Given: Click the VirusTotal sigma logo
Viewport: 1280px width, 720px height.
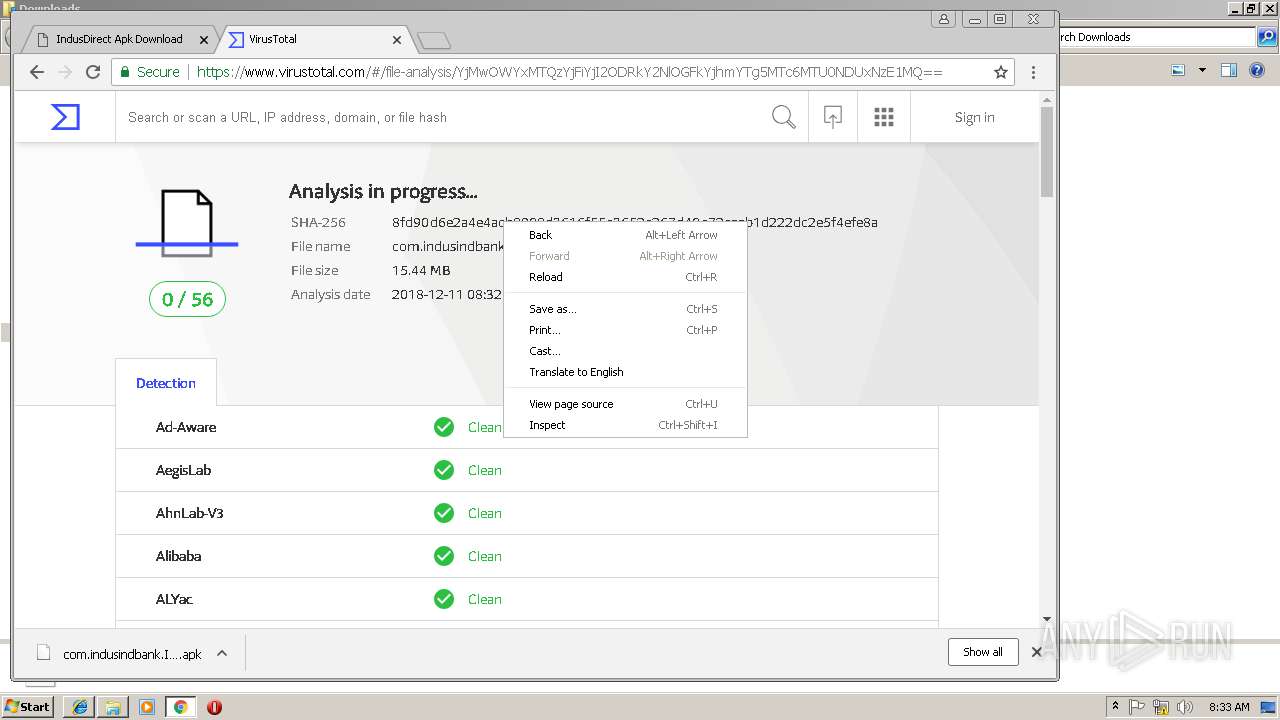Looking at the screenshot, I should [x=65, y=117].
